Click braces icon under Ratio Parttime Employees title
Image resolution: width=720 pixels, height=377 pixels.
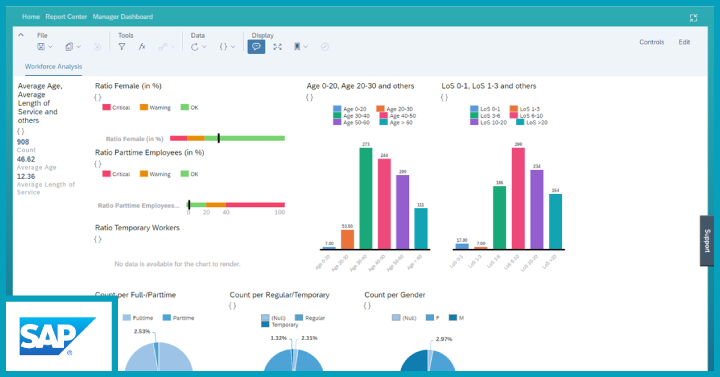tap(98, 164)
